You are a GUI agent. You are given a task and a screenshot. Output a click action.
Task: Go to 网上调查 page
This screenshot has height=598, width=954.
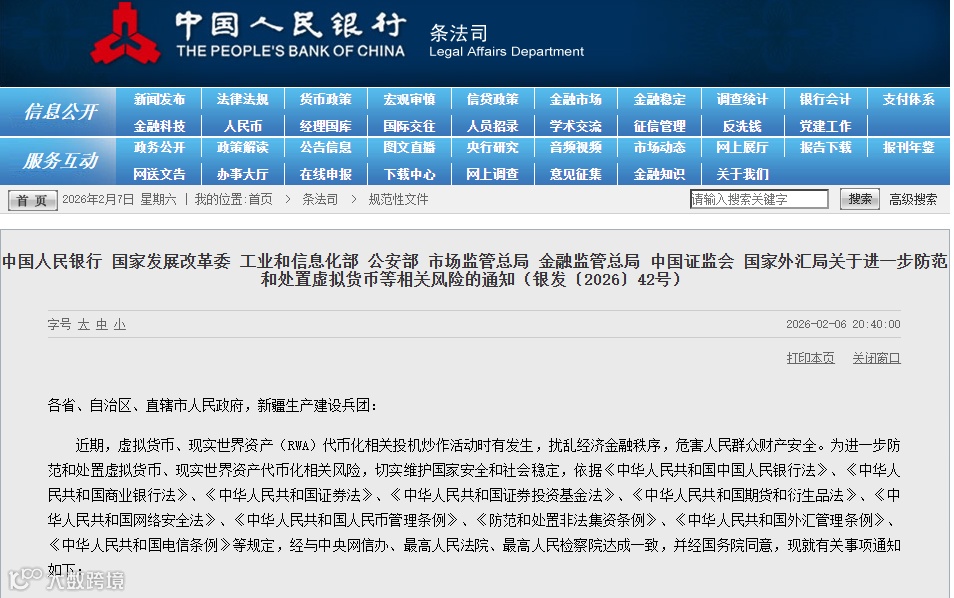[493, 174]
